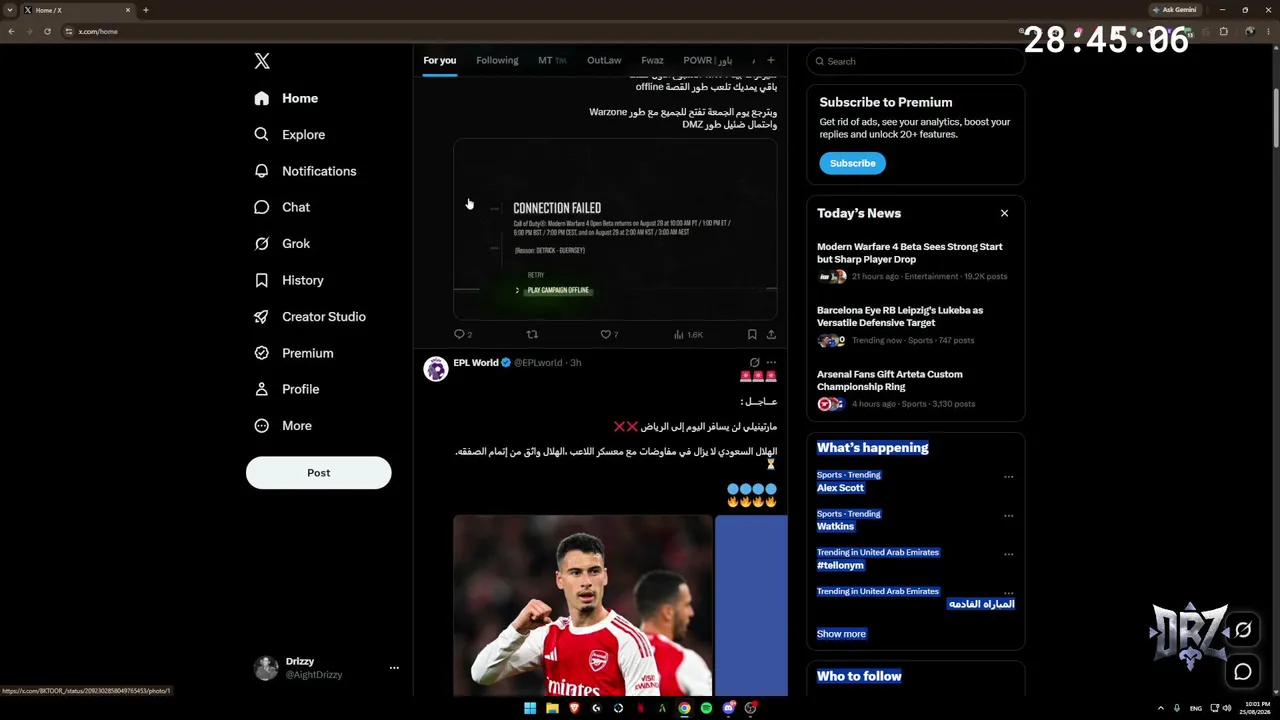
Task: Click the X logo in the sidebar
Action: pyautogui.click(x=262, y=61)
